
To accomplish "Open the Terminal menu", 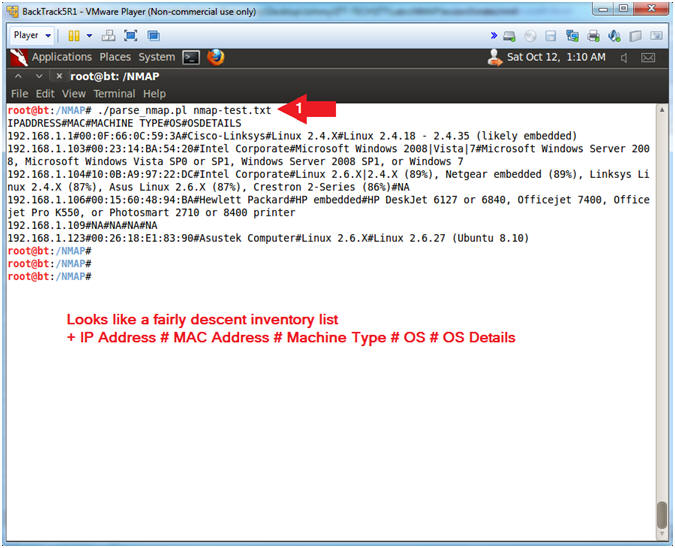I will [115, 94].
